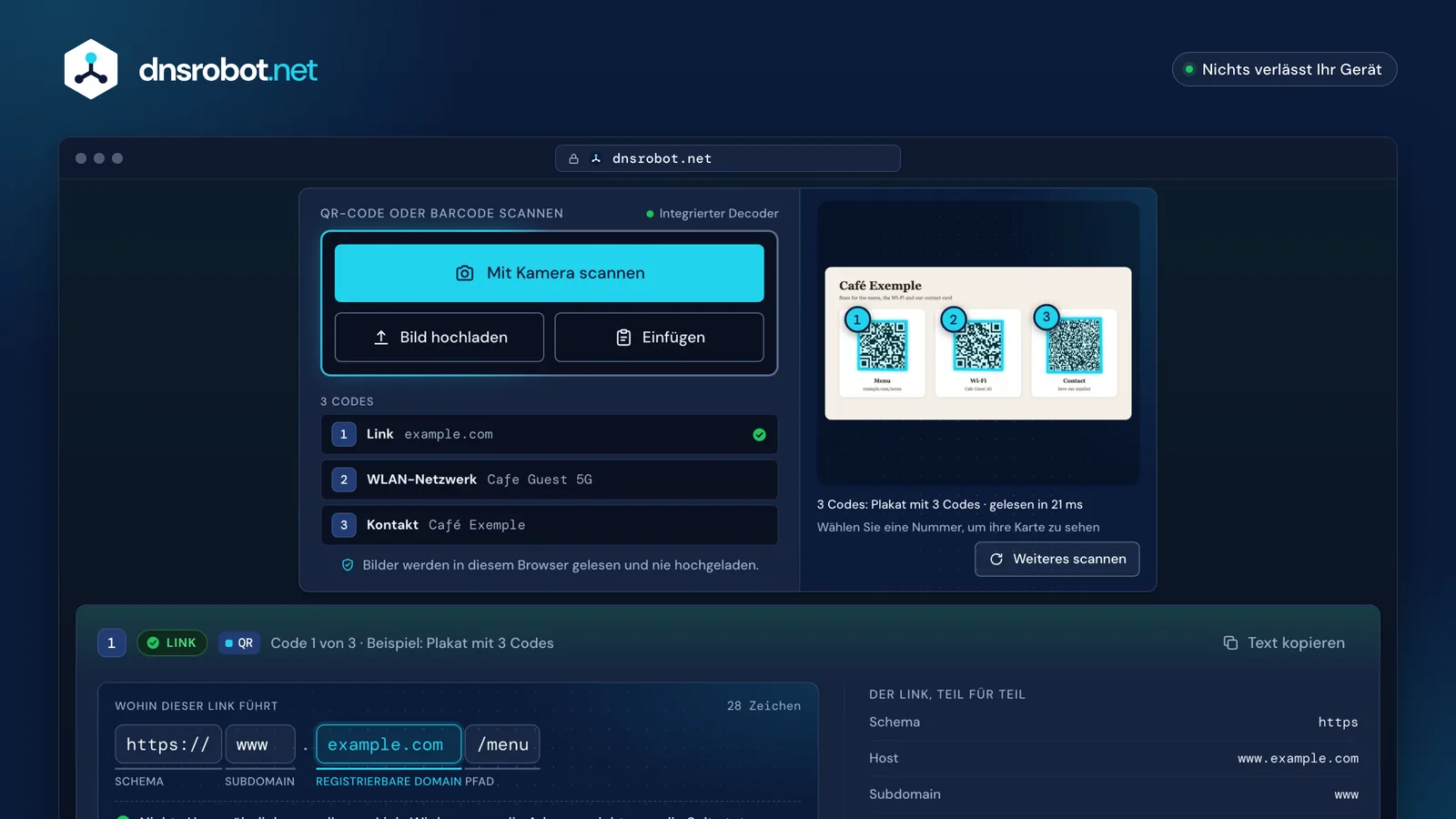Click the 'Schema https' breakdown row
Screen dimensions: 1456x819
coord(1114,722)
